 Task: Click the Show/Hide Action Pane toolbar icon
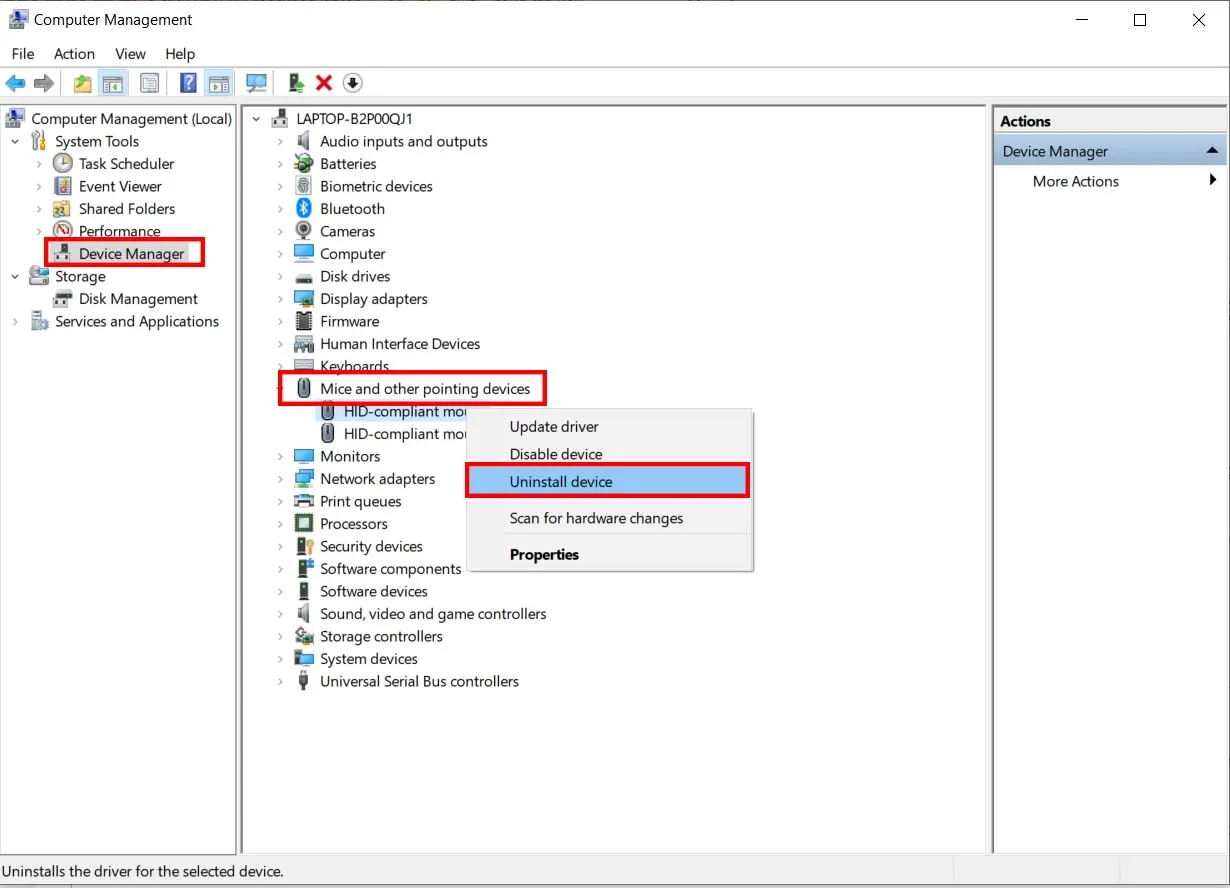click(219, 82)
